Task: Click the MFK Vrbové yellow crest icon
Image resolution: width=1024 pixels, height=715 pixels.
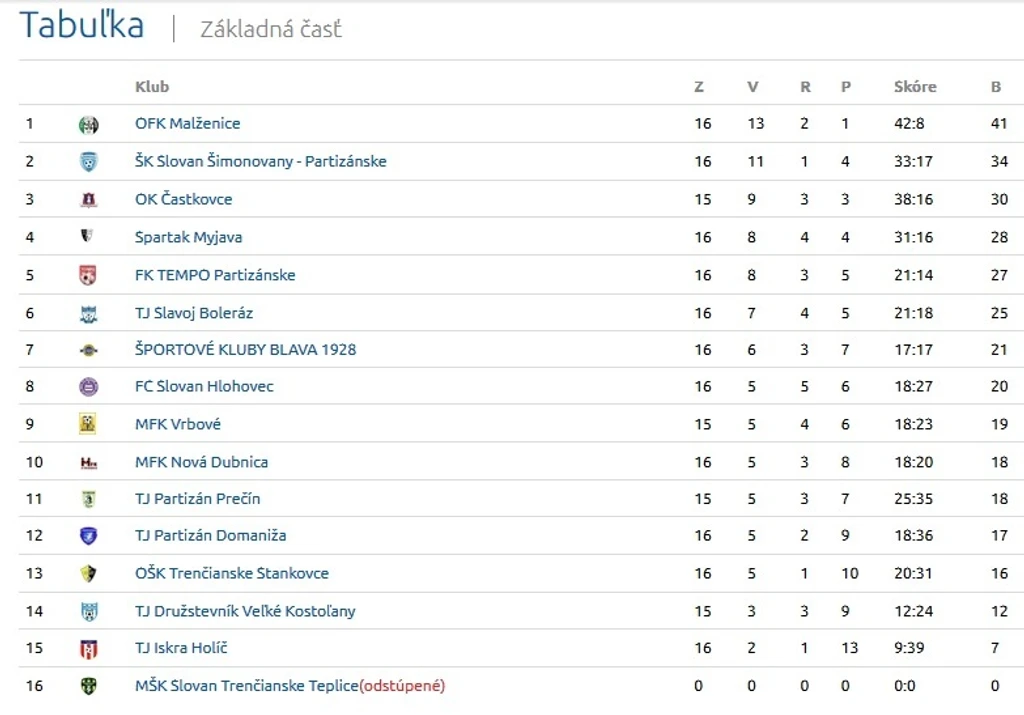Action: click(x=88, y=424)
